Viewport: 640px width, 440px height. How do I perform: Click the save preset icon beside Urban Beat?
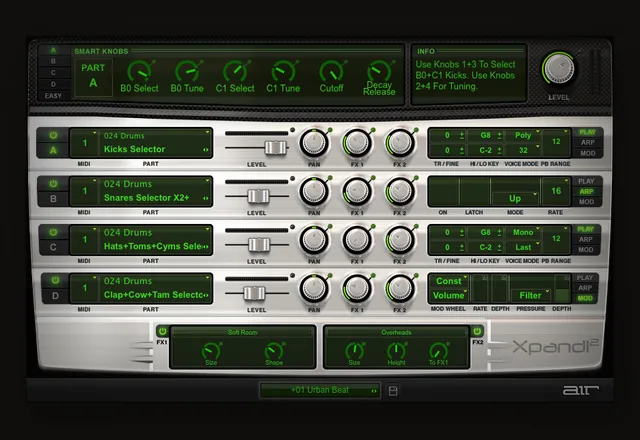(393, 391)
